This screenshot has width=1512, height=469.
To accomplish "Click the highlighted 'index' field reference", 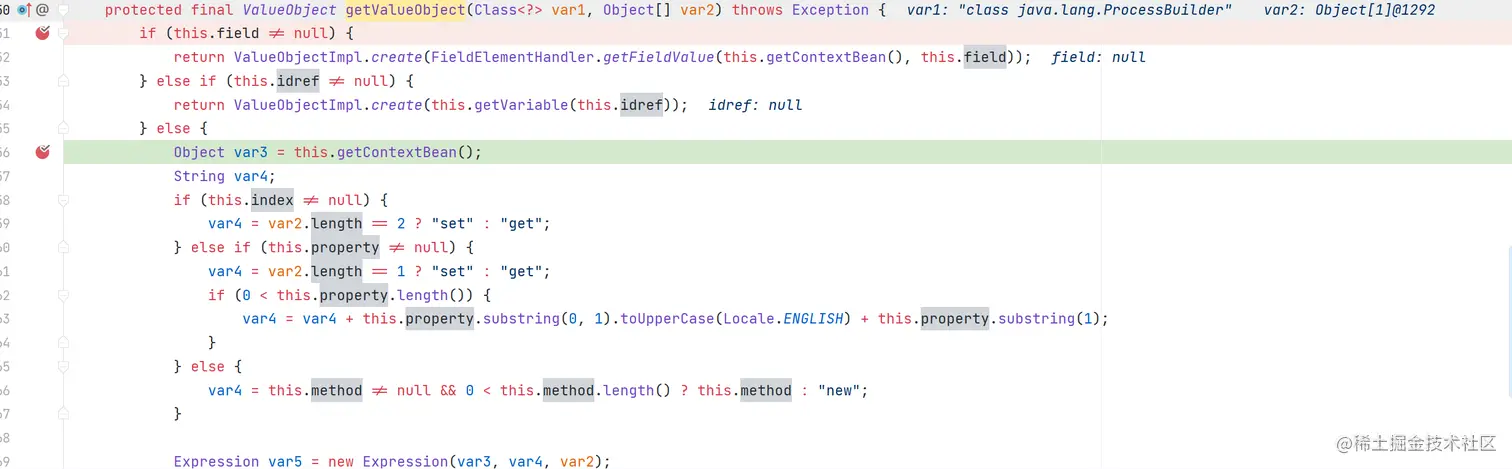I will (273, 200).
